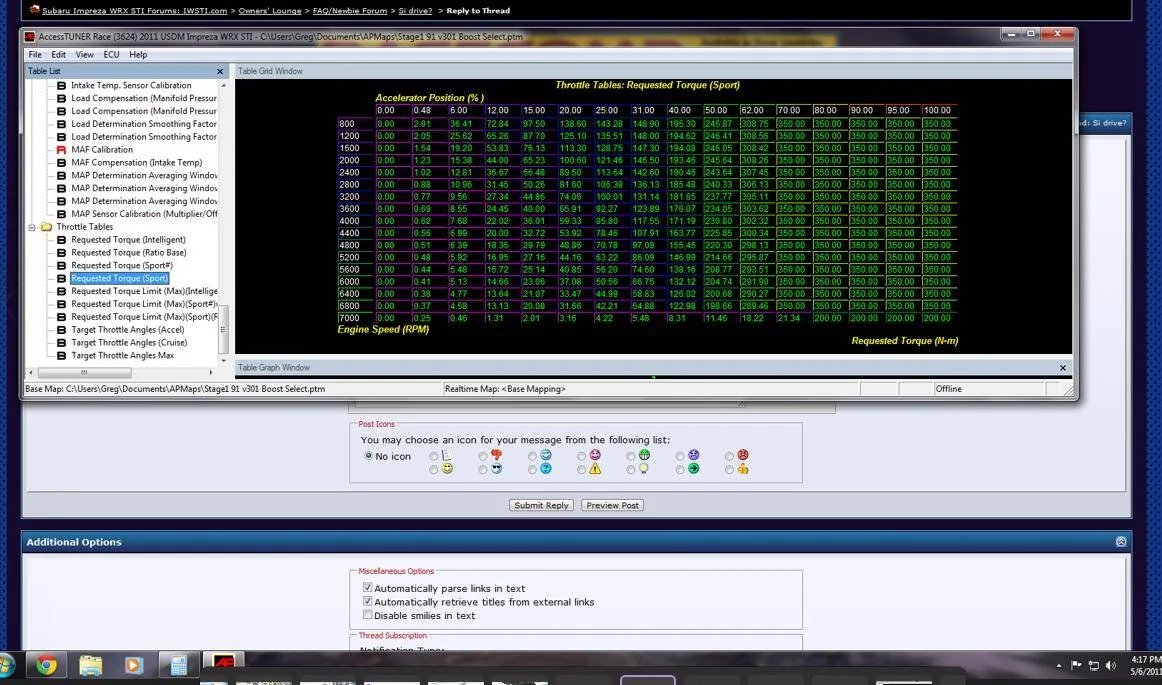Image resolution: width=1162 pixels, height=685 pixels.
Task: Click the Intake Temp. Sensor Calibration table icon
Action: pos(62,85)
